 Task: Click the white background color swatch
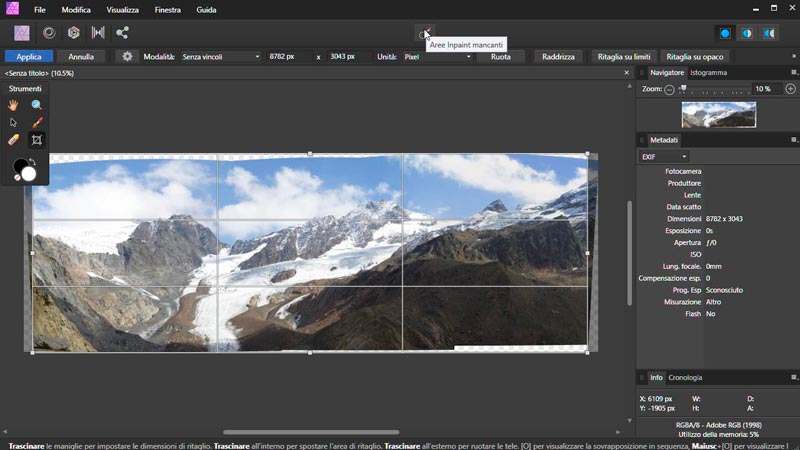29,174
